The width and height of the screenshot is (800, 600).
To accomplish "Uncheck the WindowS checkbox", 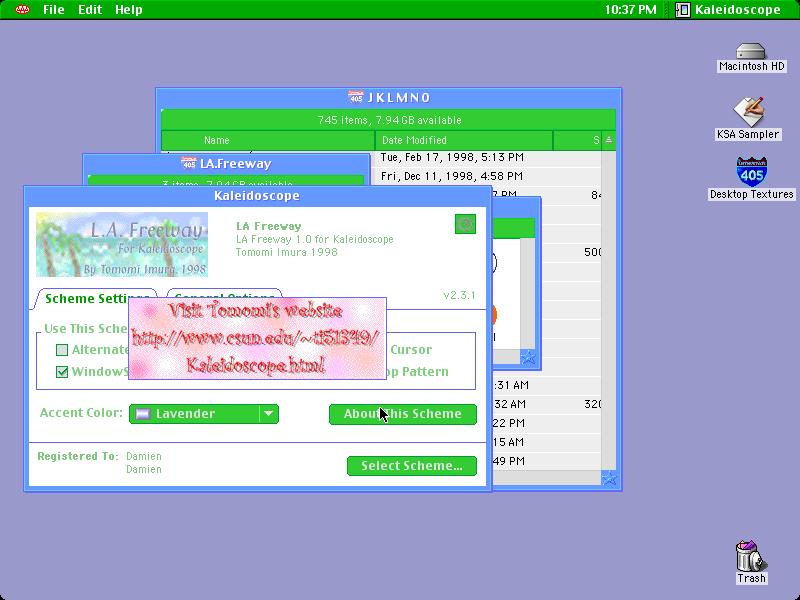I will (62, 371).
